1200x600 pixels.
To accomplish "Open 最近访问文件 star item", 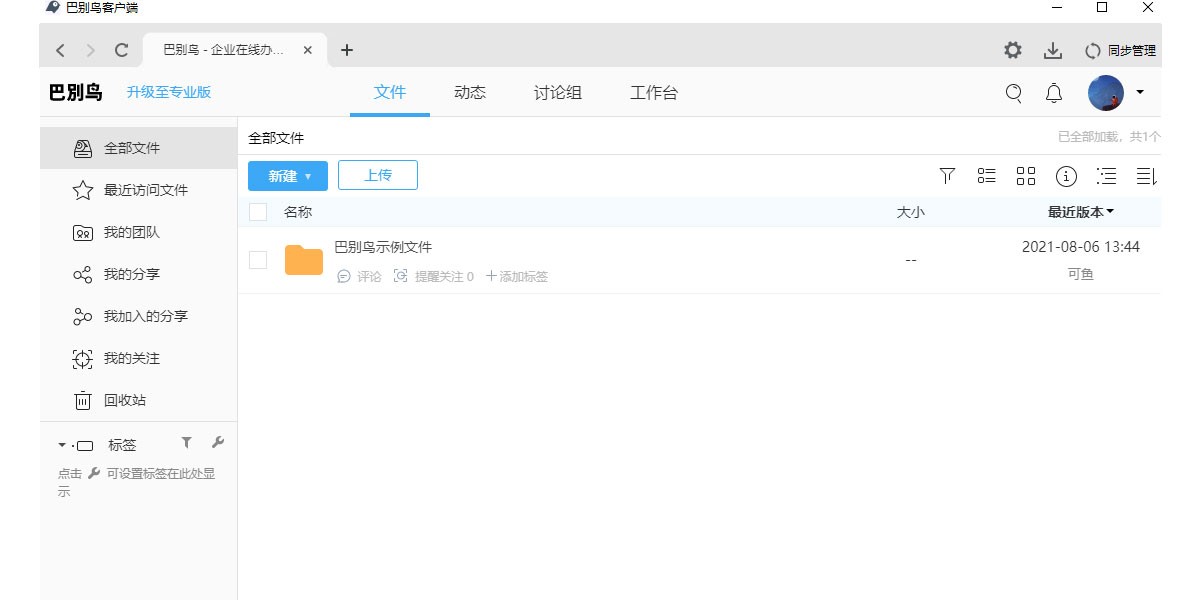I will [138, 190].
